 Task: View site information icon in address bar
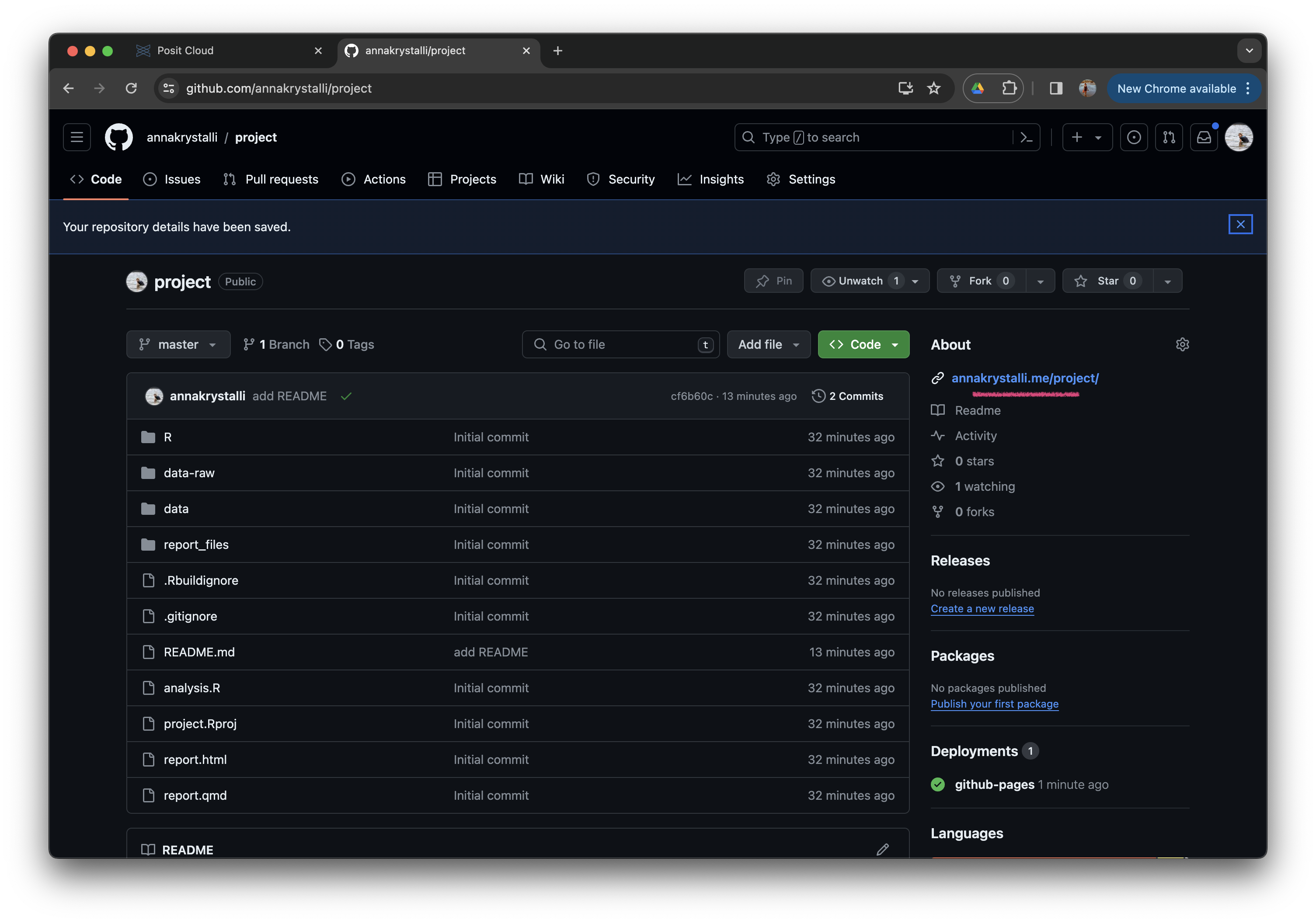pyautogui.click(x=169, y=88)
